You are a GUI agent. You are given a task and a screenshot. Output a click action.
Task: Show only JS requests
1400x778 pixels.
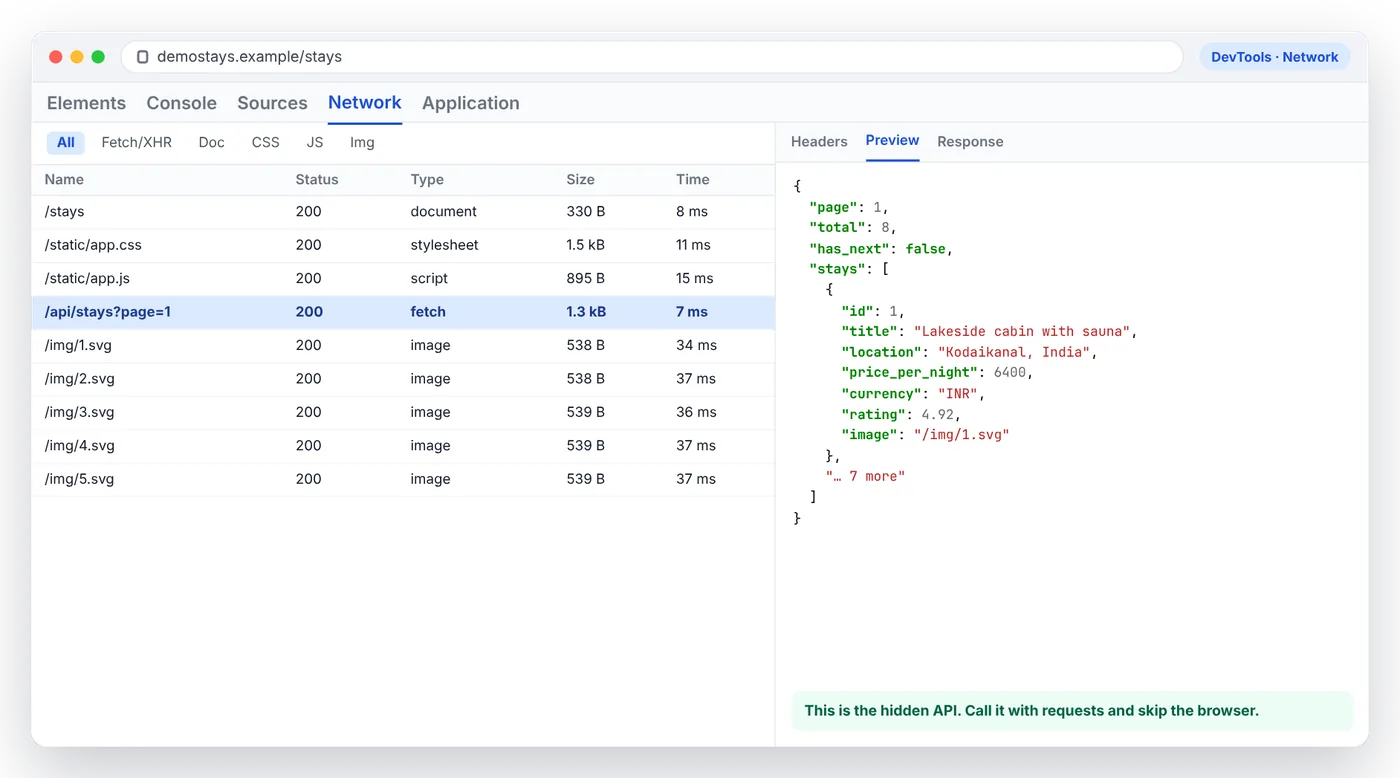(x=315, y=143)
